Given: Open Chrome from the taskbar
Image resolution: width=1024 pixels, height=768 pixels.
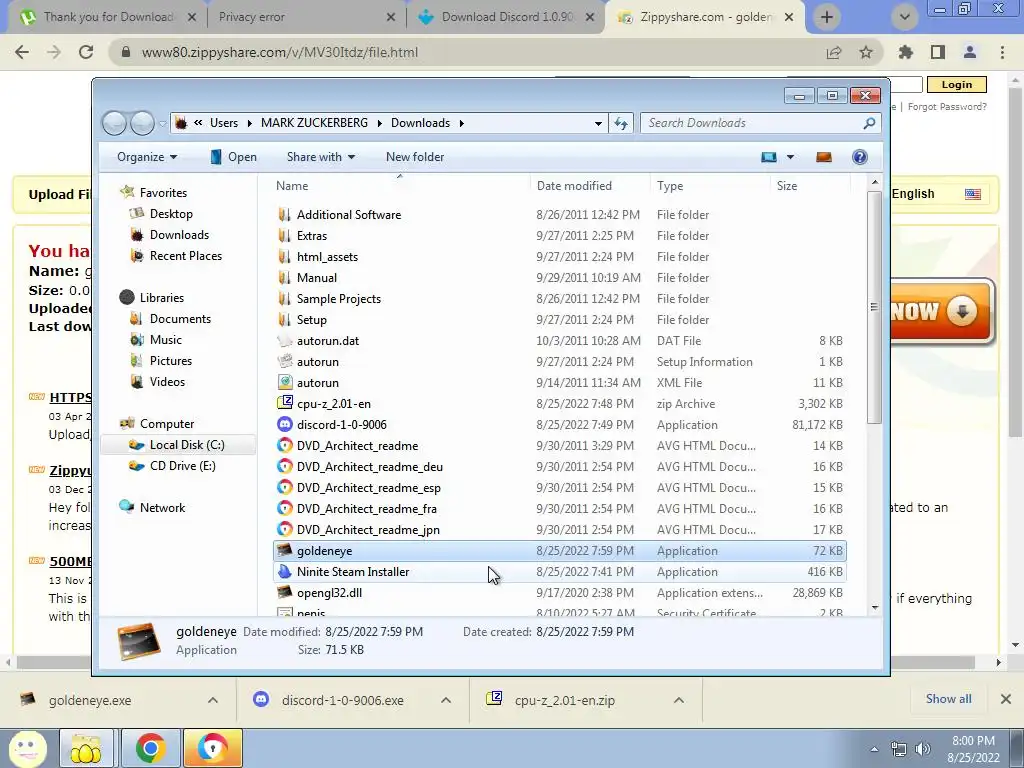Looking at the screenshot, I should [151, 748].
